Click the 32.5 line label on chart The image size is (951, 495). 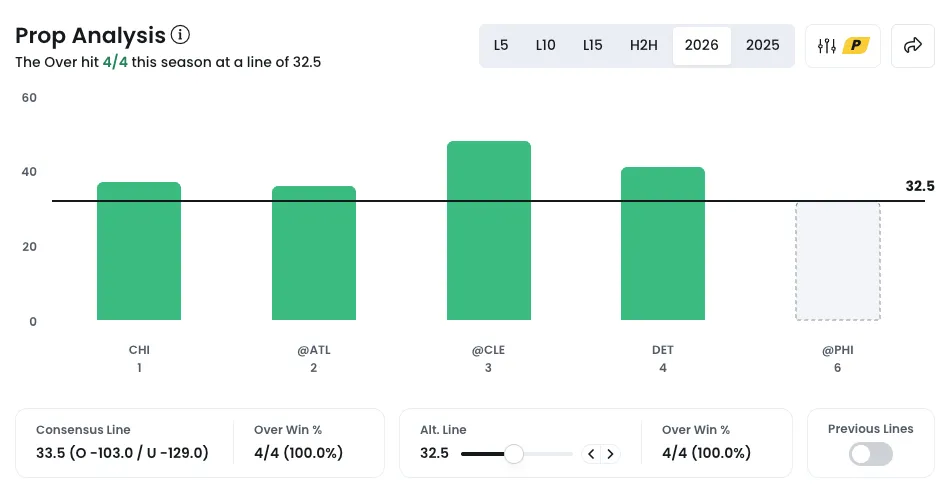(919, 186)
